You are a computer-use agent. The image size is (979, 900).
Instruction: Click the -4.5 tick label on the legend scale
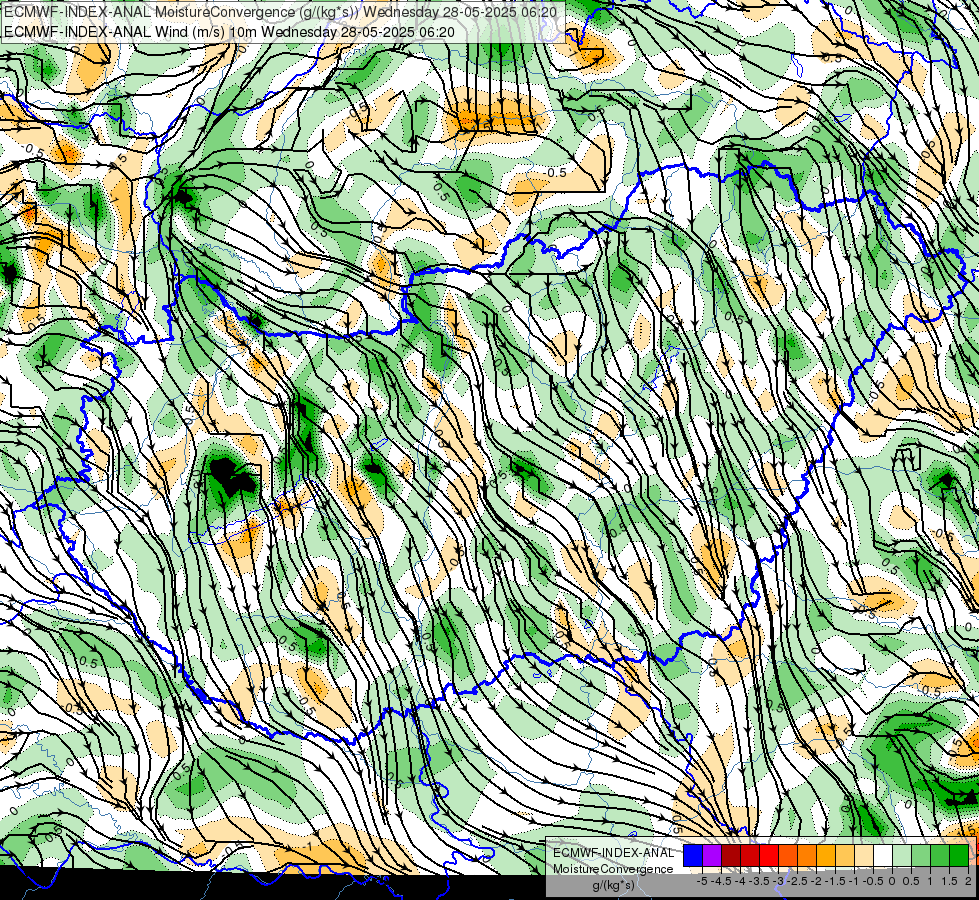(721, 881)
